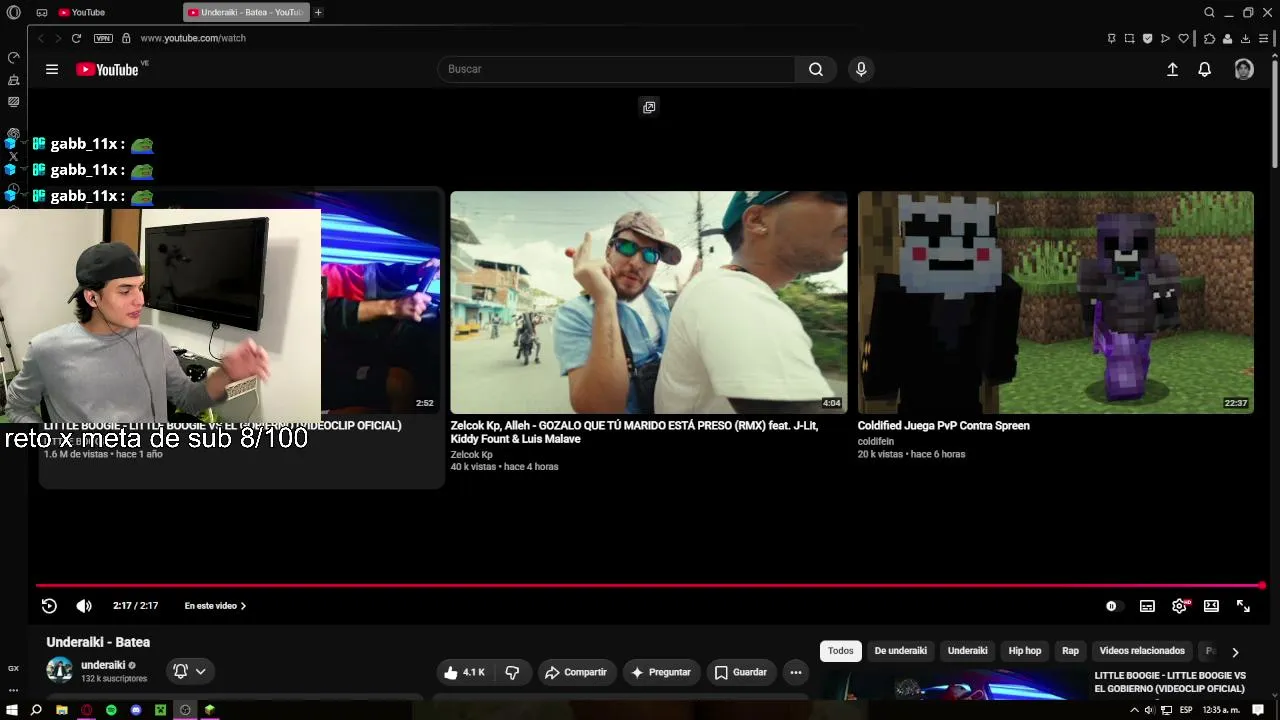Bookmark page with the heart icon
Screen dimensions: 1280x720
pyautogui.click(x=1184, y=38)
